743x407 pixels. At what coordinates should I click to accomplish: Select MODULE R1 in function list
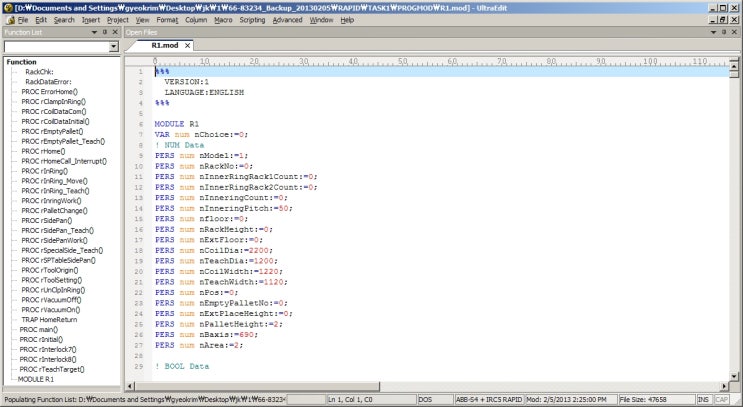pyautogui.click(x=36, y=380)
